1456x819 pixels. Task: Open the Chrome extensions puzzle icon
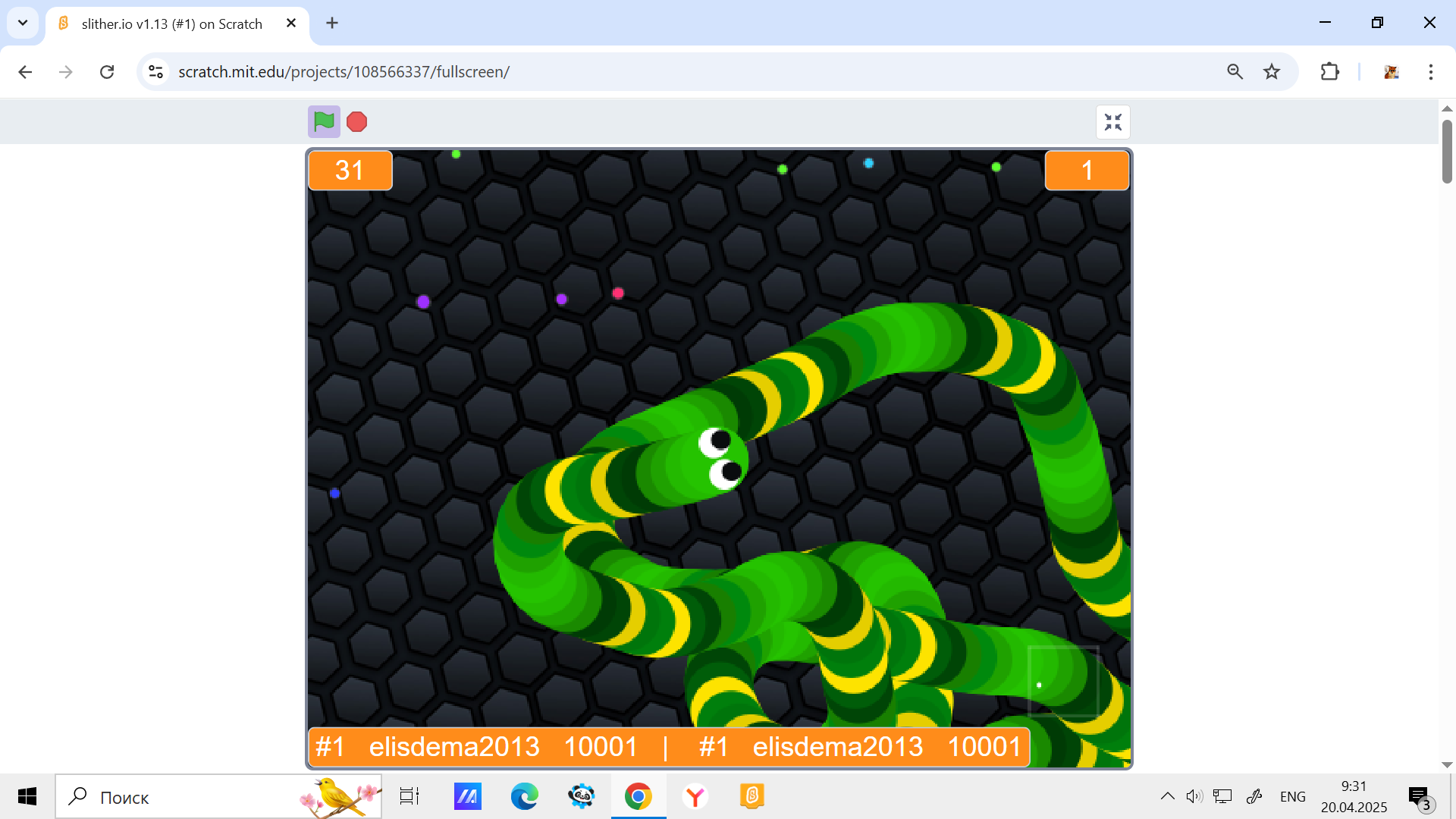tap(1329, 71)
